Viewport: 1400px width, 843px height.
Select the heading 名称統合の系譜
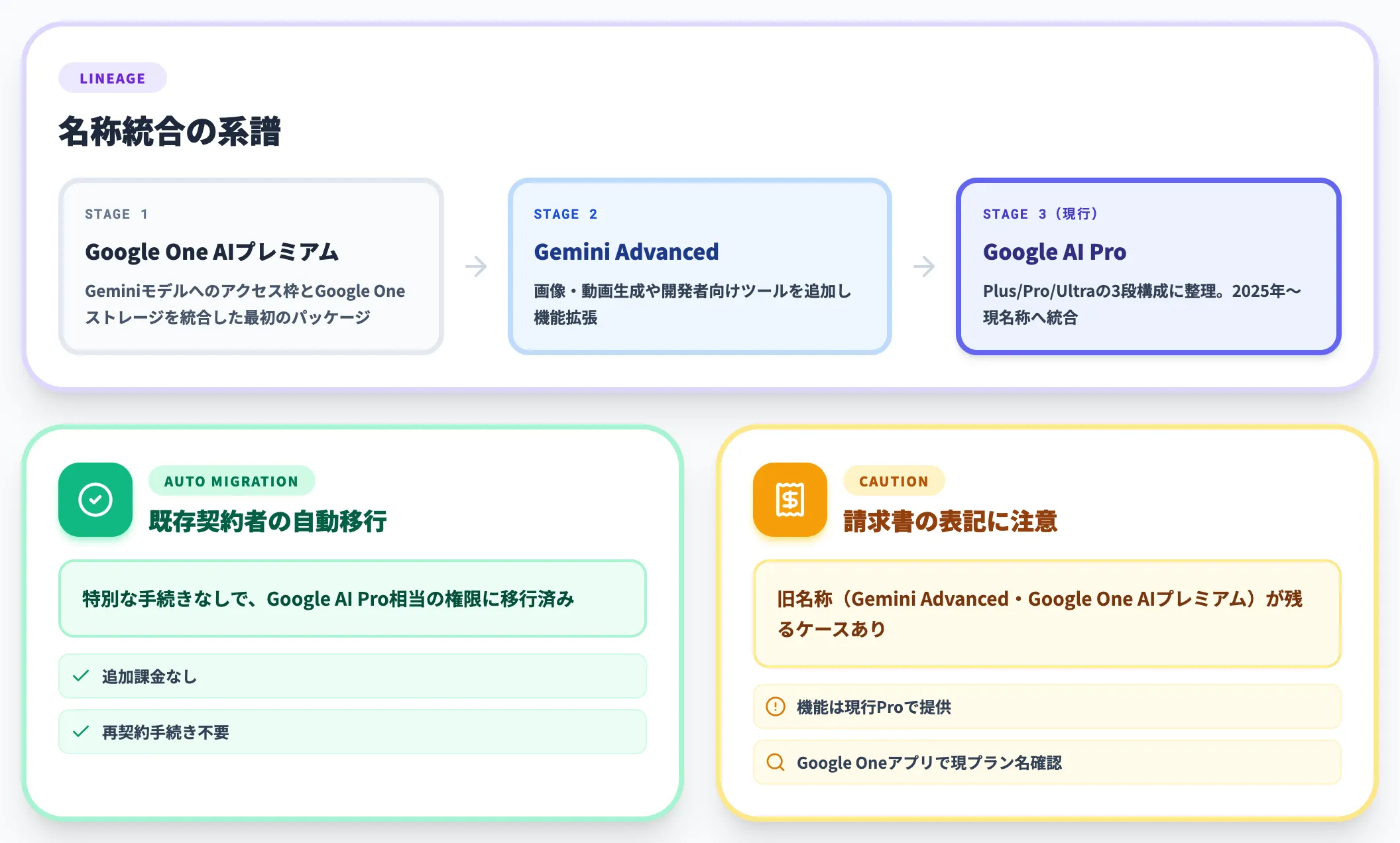click(170, 131)
